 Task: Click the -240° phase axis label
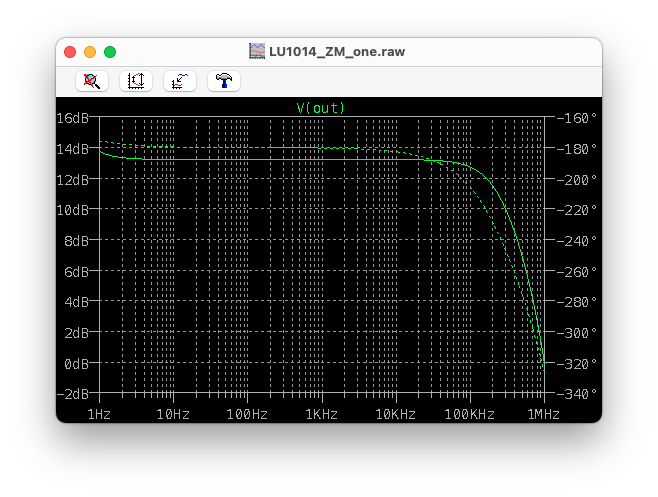pos(577,241)
